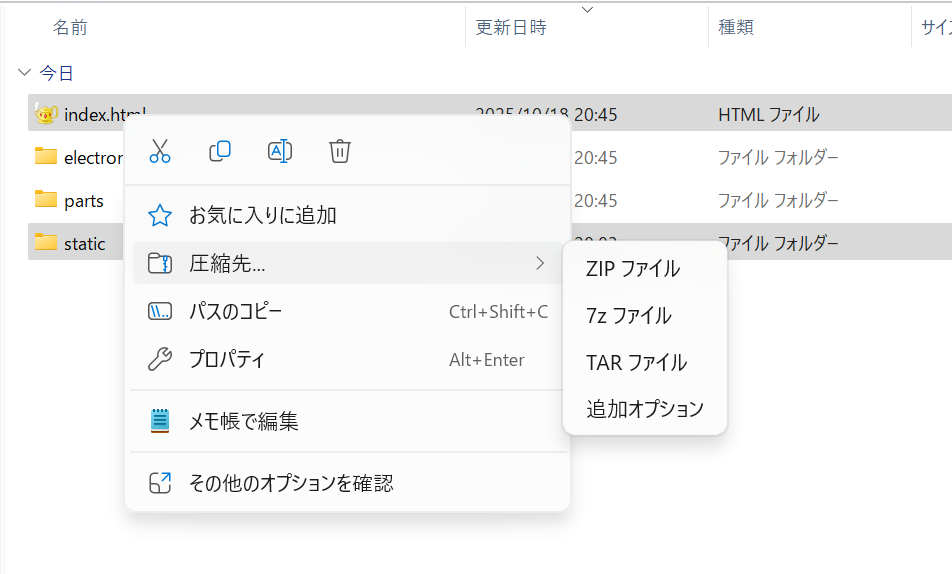This screenshot has width=952, height=574.
Task: Click the Rename icon in context menu
Action: click(x=280, y=151)
